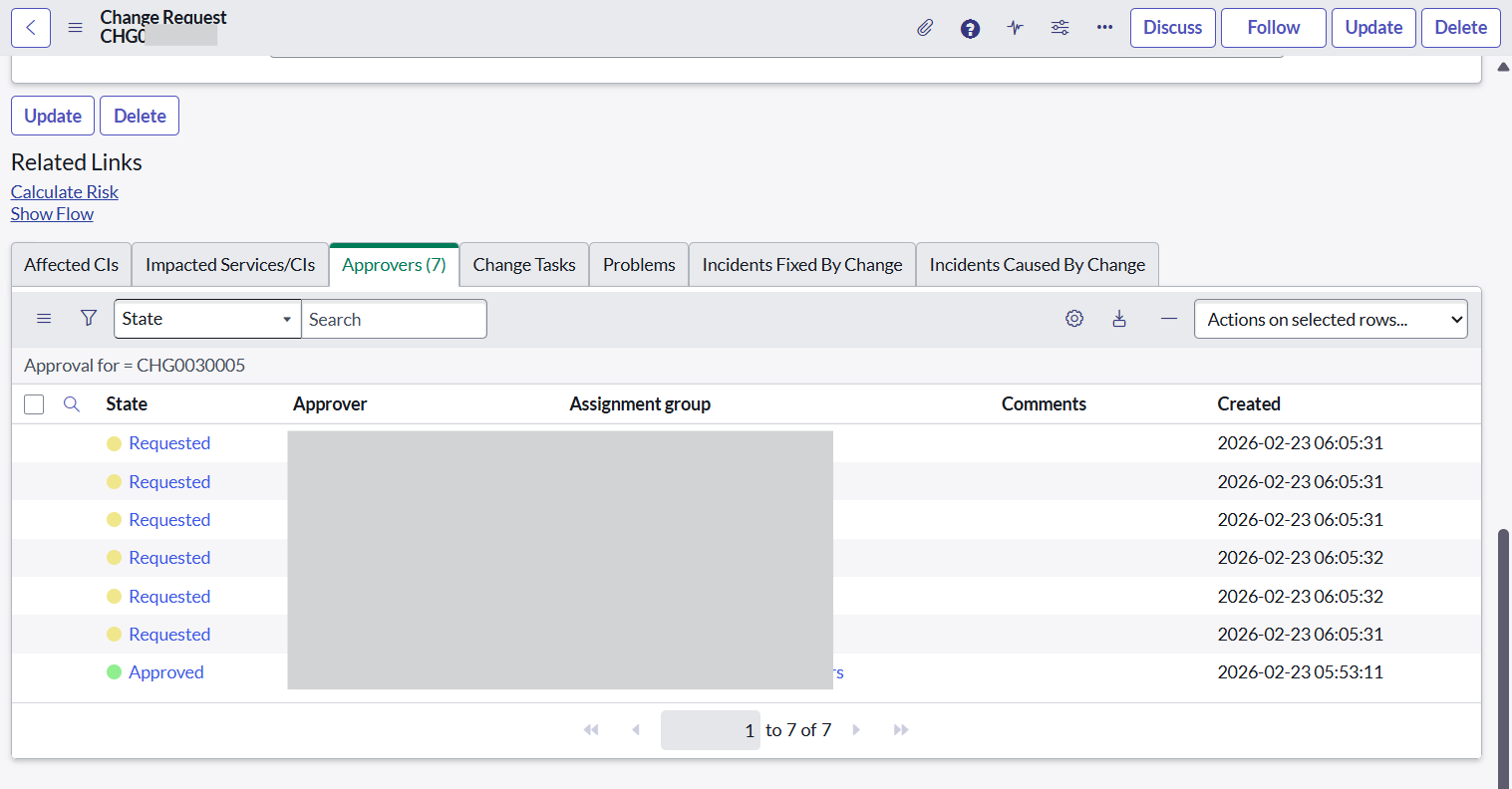The image size is (1512, 789).
Task: Go to the last page of approvers
Action: (901, 730)
